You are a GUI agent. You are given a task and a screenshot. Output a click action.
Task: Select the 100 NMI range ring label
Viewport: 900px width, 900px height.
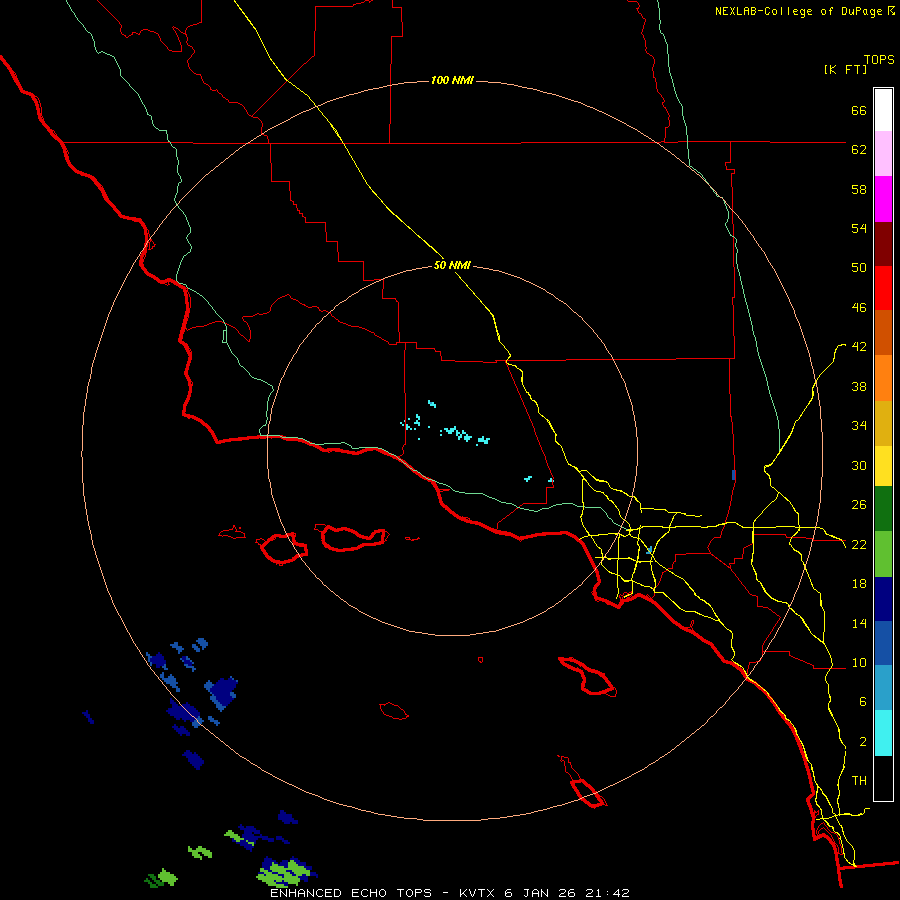452,80
